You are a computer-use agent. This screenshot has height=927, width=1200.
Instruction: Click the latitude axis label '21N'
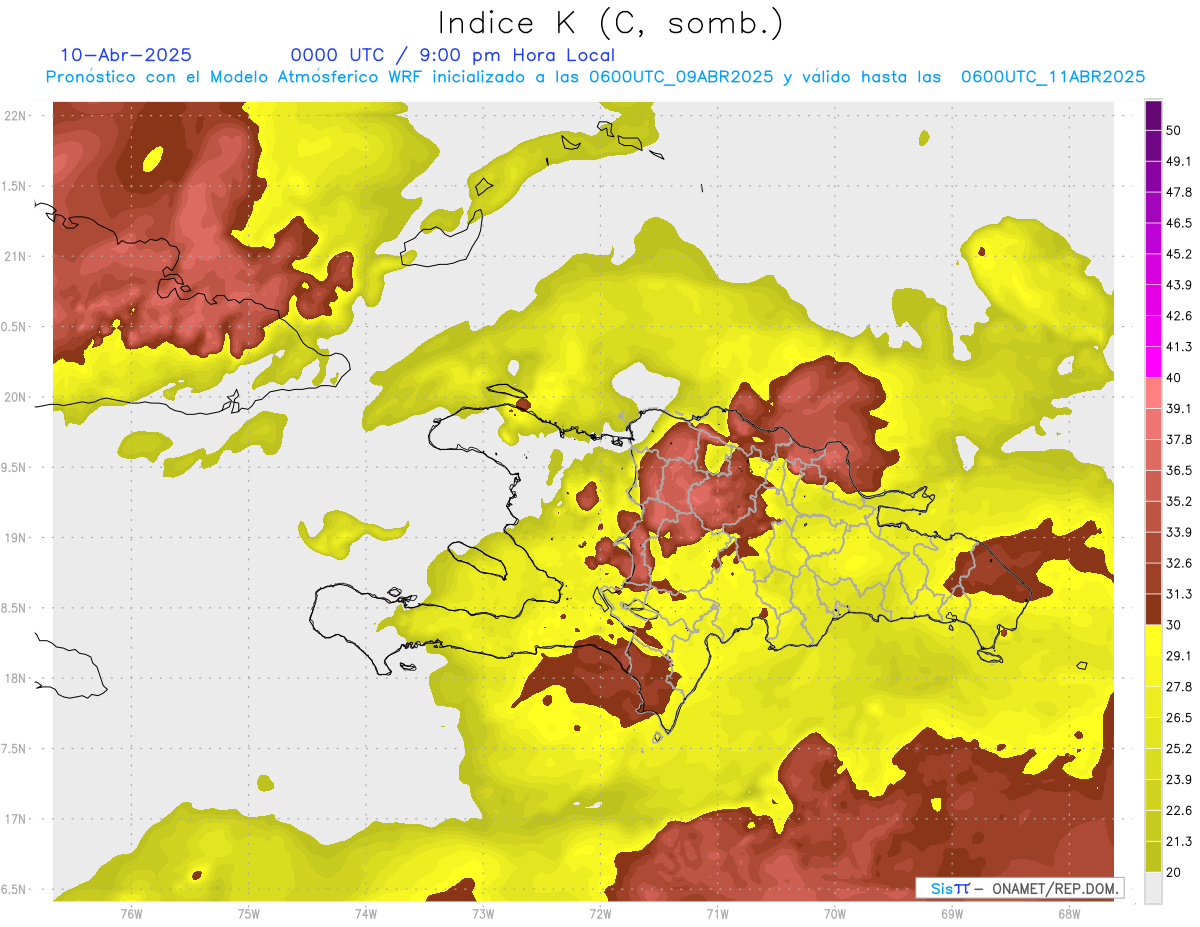[15, 256]
